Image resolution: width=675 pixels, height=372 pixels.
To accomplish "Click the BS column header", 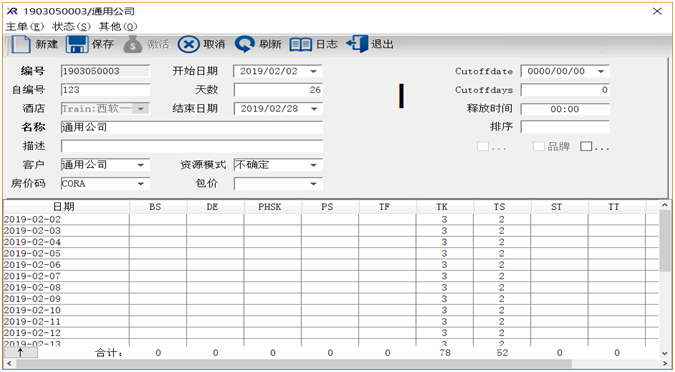I will pyautogui.click(x=158, y=207).
